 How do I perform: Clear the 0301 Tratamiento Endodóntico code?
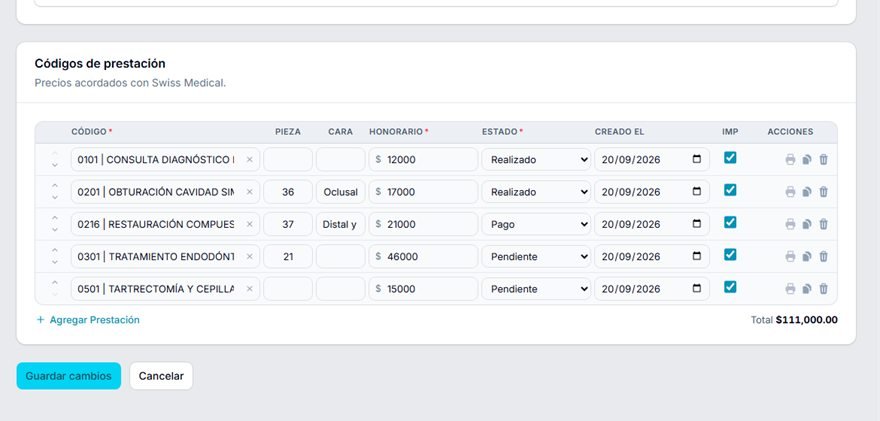(x=250, y=257)
